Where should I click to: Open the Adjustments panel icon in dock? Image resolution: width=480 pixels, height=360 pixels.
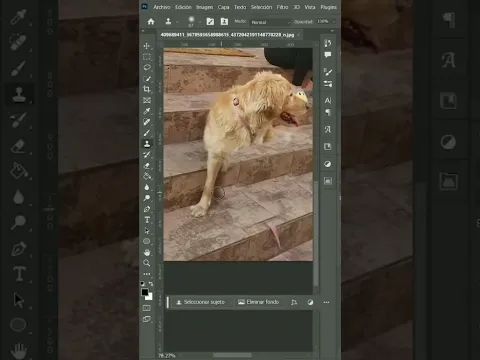[328, 164]
